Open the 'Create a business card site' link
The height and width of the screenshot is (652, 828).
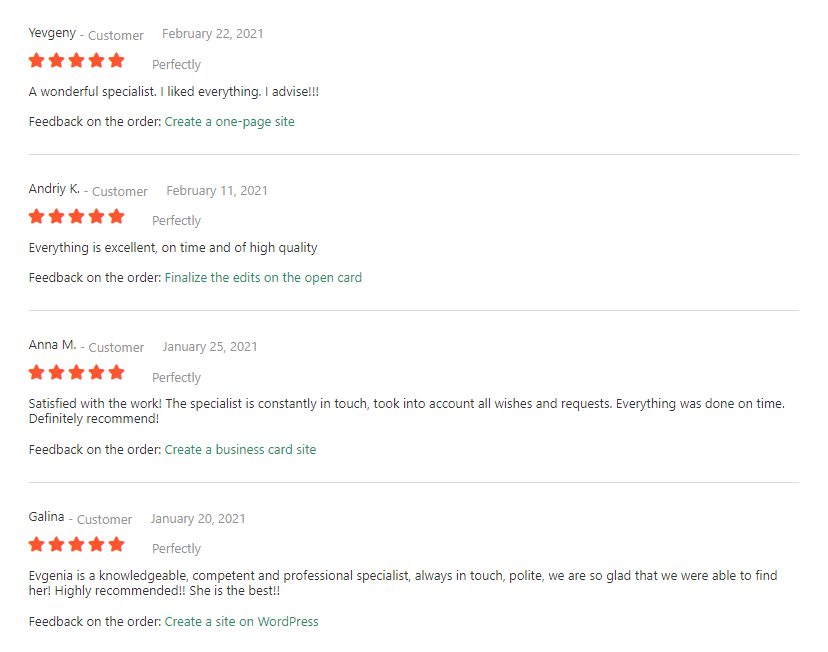coord(240,449)
